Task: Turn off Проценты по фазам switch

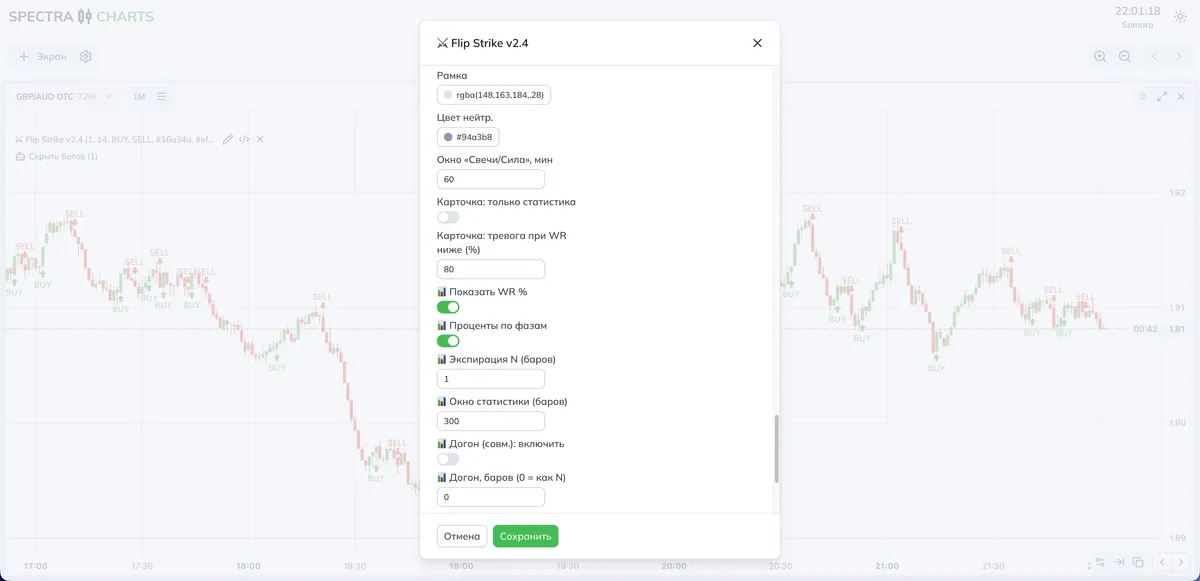Action: tap(448, 341)
